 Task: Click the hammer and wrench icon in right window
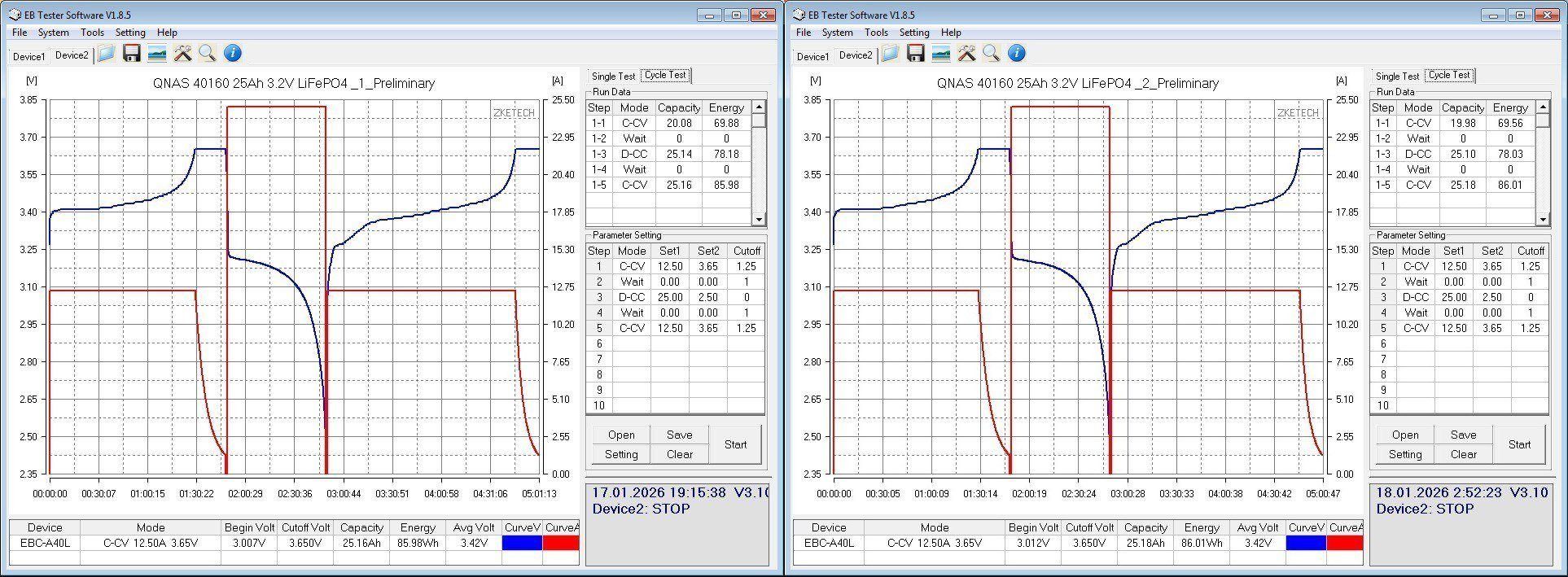click(966, 54)
